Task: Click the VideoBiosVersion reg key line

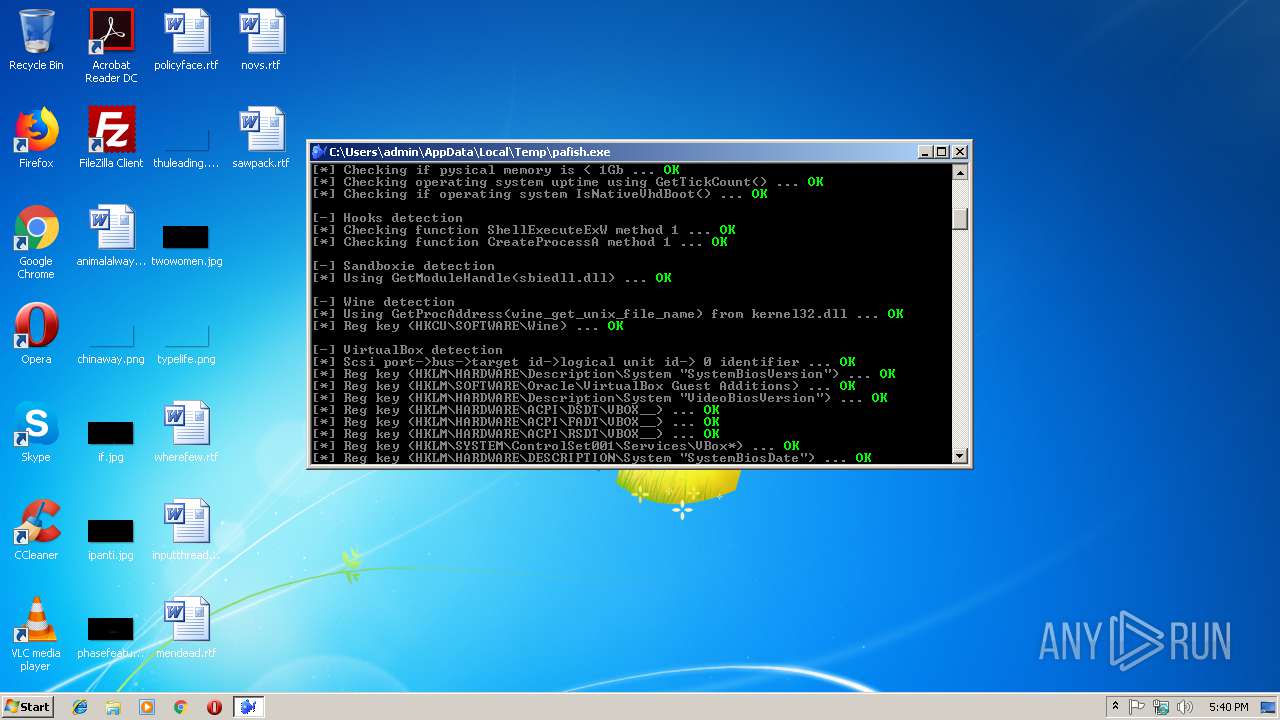Action: tap(600, 398)
